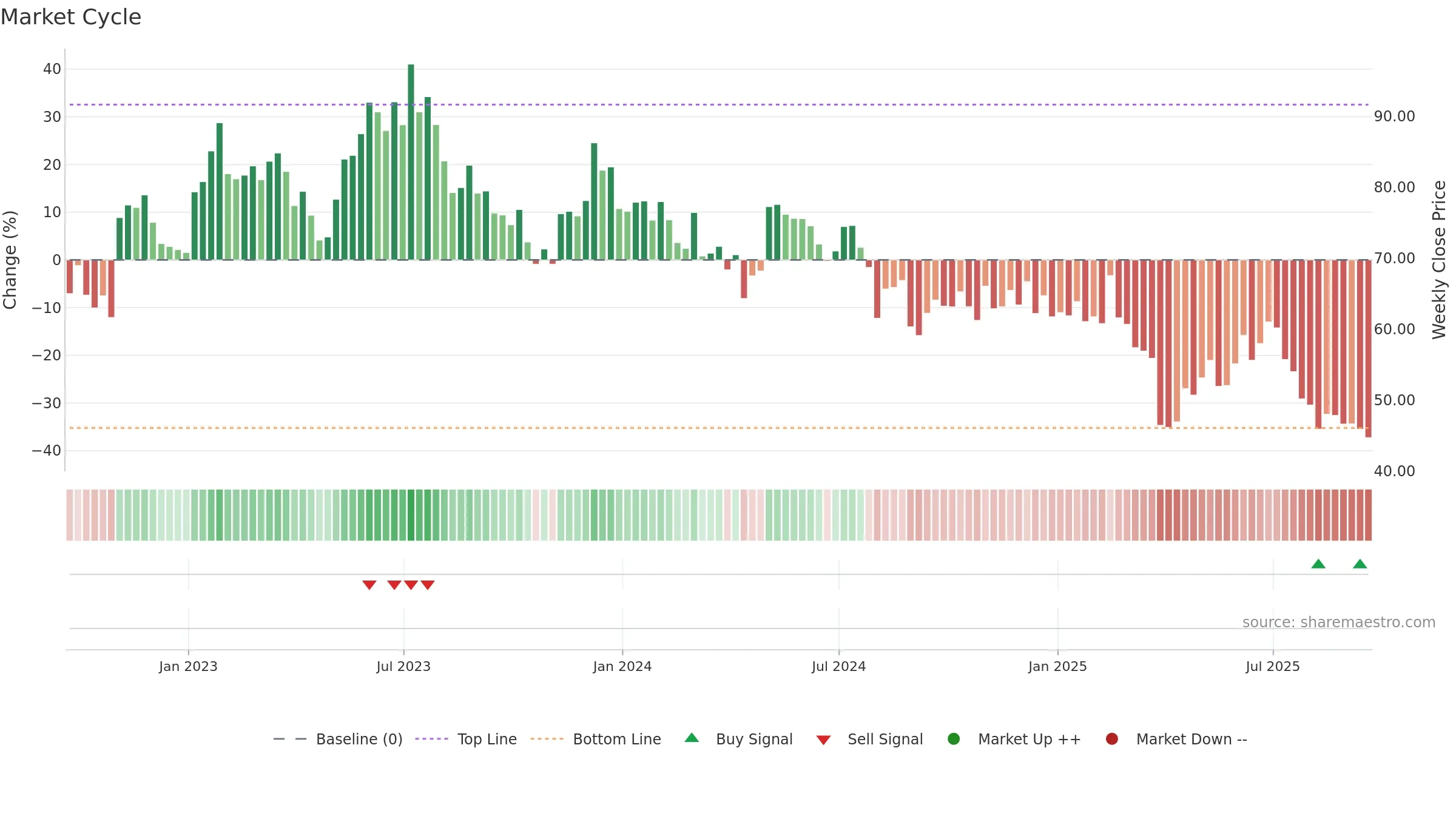
Task: Click the Jan 2024 axis label
Action: pyautogui.click(x=622, y=666)
